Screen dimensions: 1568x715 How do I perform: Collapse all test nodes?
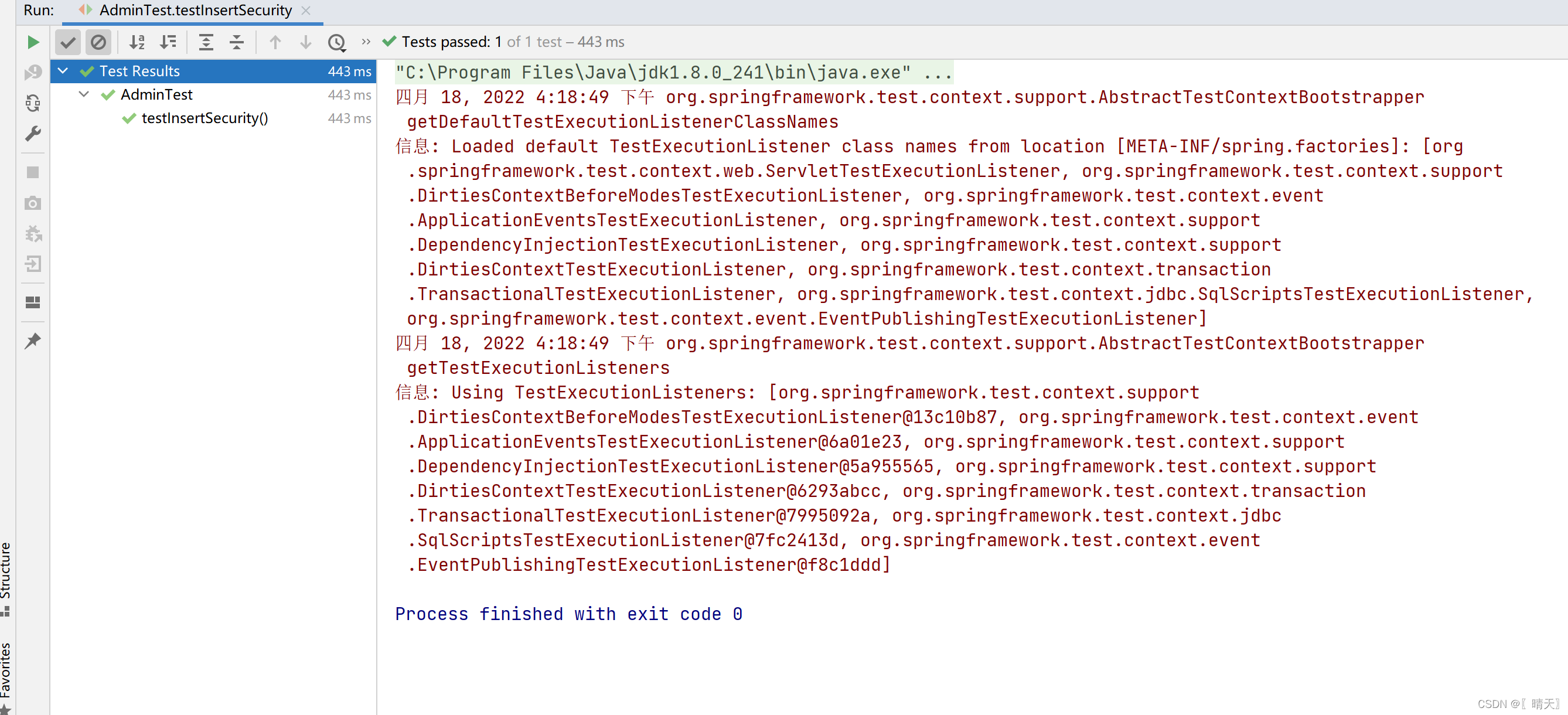tap(237, 42)
